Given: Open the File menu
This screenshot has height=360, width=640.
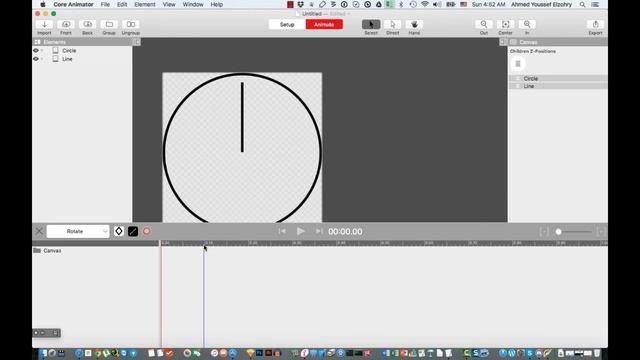Looking at the screenshot, I should [105, 4].
